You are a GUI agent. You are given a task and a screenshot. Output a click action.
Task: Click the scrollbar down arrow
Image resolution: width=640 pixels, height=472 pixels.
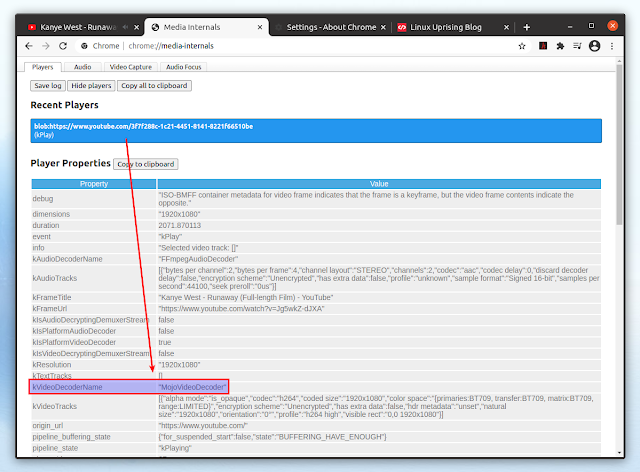tap(619, 452)
